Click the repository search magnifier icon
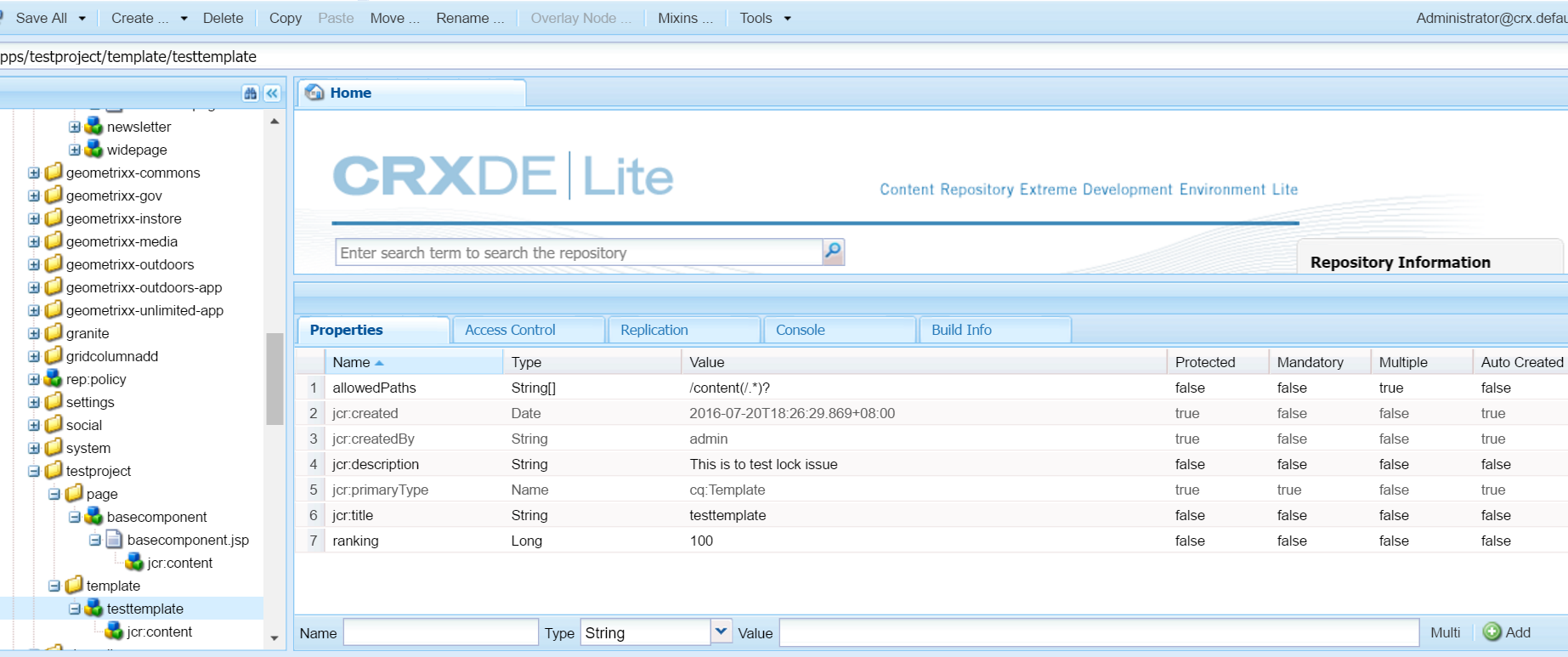The image size is (1568, 657). pos(834,252)
